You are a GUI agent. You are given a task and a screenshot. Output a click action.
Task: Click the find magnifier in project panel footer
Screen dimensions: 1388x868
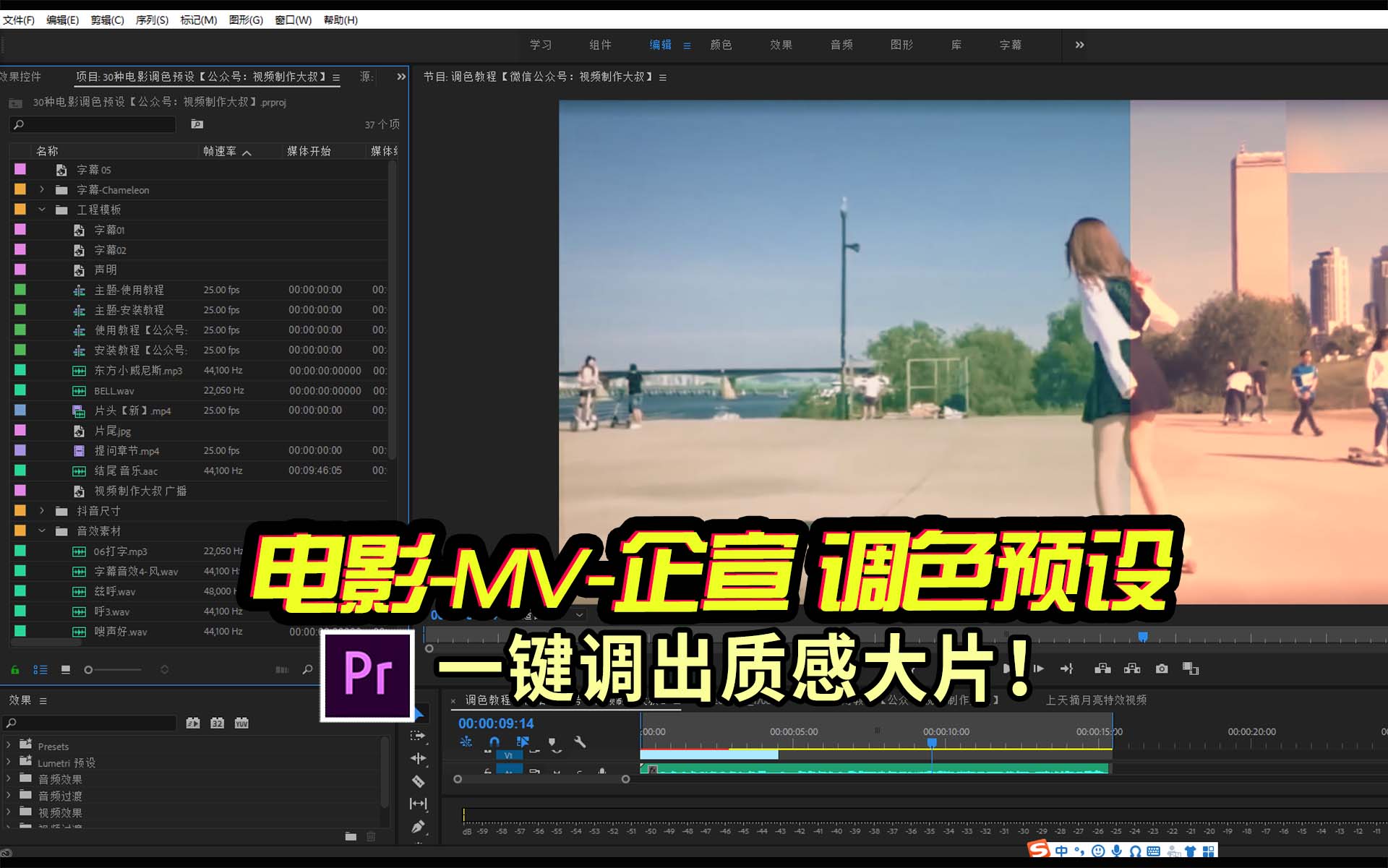(307, 669)
